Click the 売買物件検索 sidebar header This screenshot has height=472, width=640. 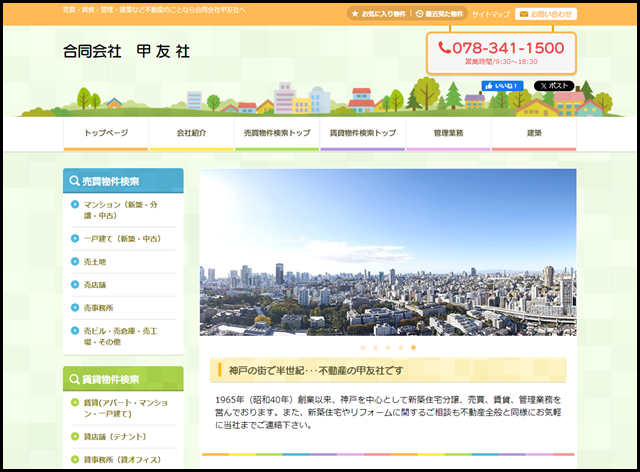(123, 181)
